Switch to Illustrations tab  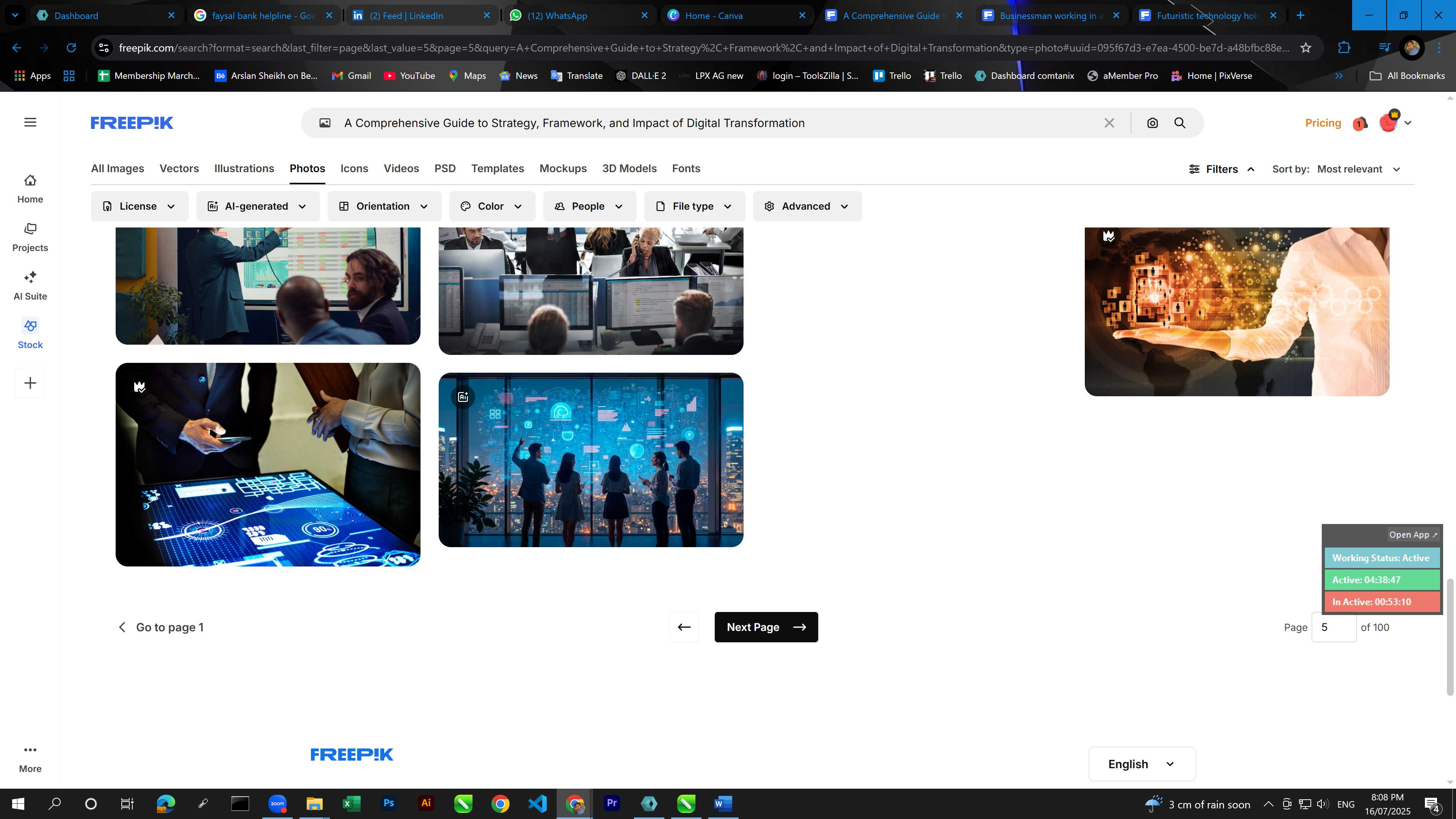coord(244,168)
